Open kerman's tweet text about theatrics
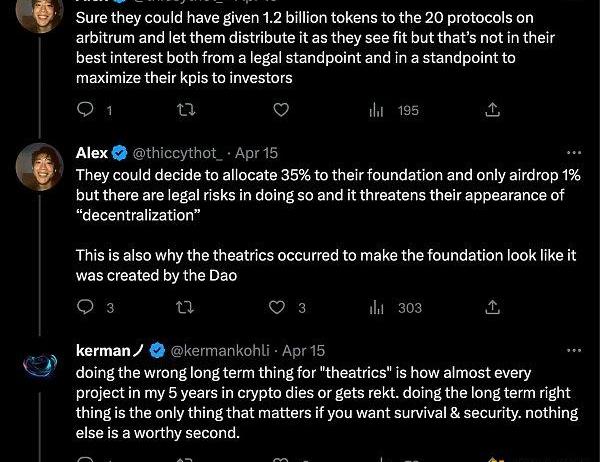The width and height of the screenshot is (600, 462). point(320,398)
